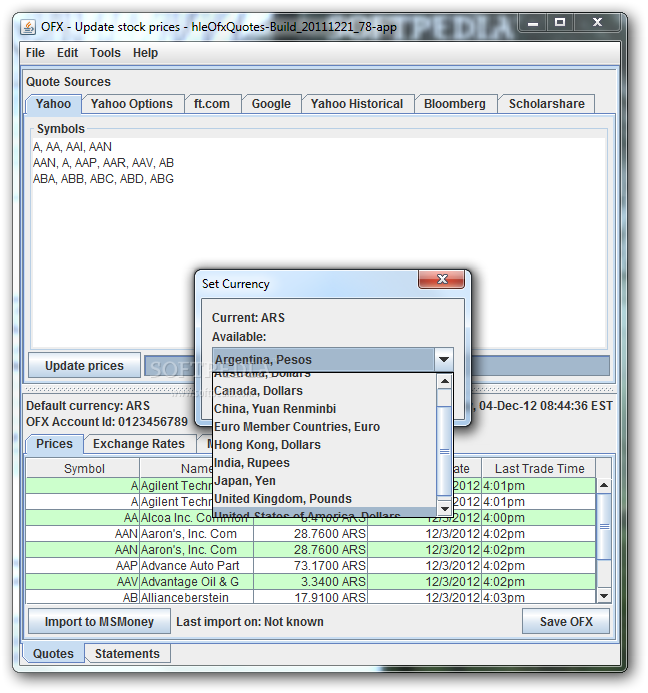Switch to the Statements bottom tab
Viewport: 648px width, 693px height.
click(x=127, y=654)
